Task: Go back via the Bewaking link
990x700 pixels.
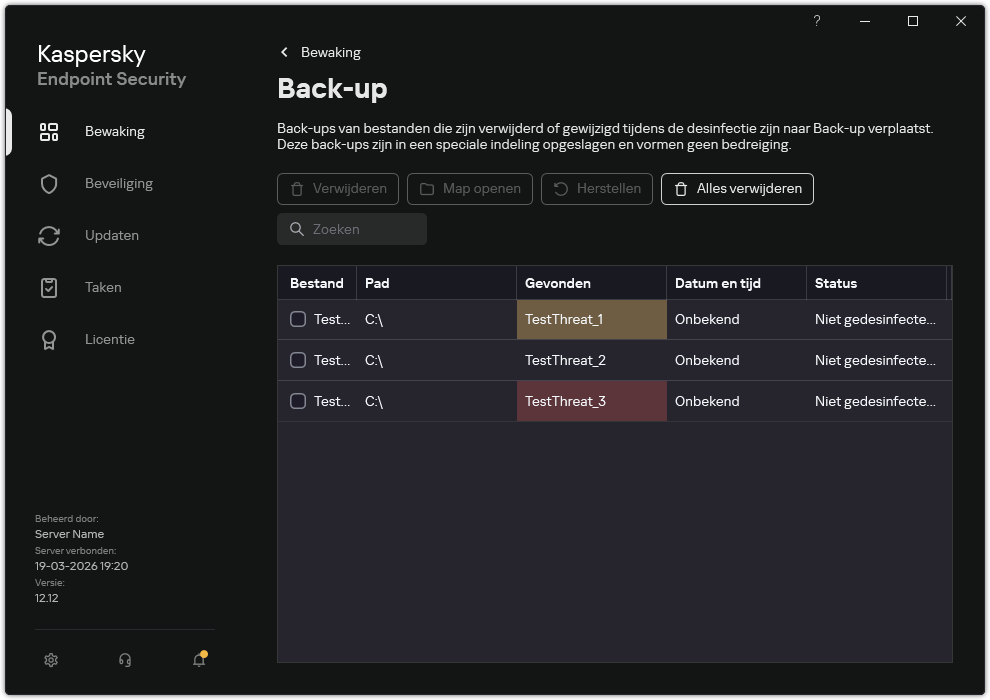Action: tap(319, 52)
